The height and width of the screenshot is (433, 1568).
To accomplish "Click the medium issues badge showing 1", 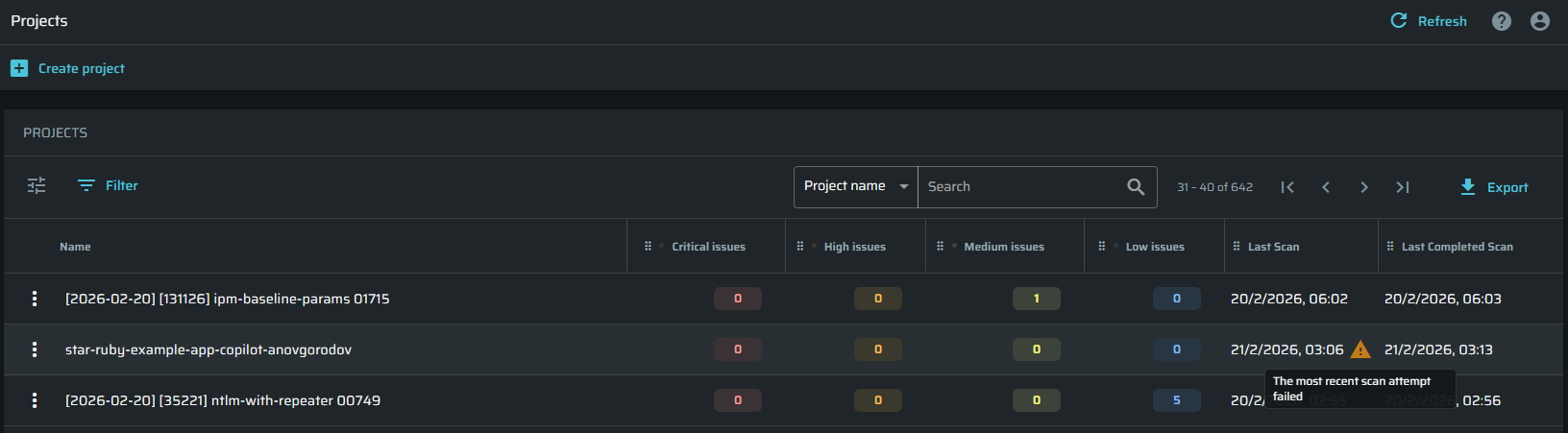I will coord(1037,299).
